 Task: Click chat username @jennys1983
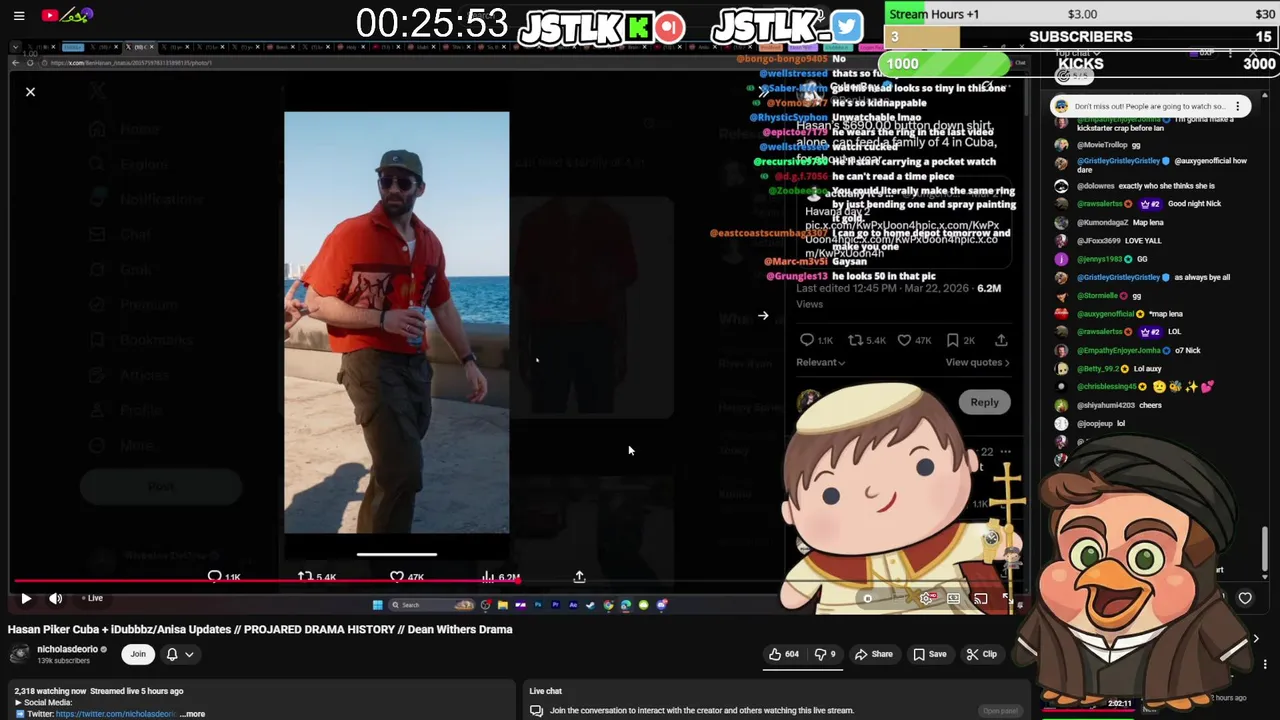point(1099,260)
